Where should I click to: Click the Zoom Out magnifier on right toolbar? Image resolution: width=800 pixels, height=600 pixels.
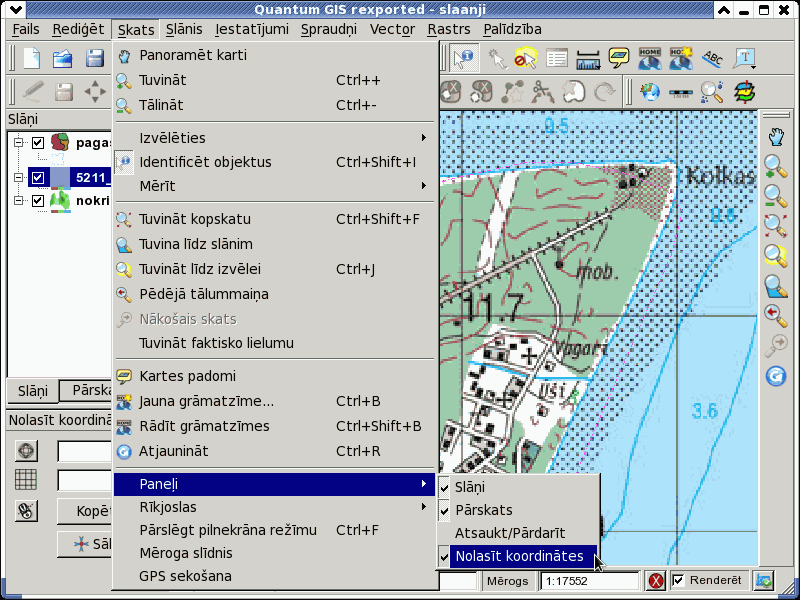(776, 196)
